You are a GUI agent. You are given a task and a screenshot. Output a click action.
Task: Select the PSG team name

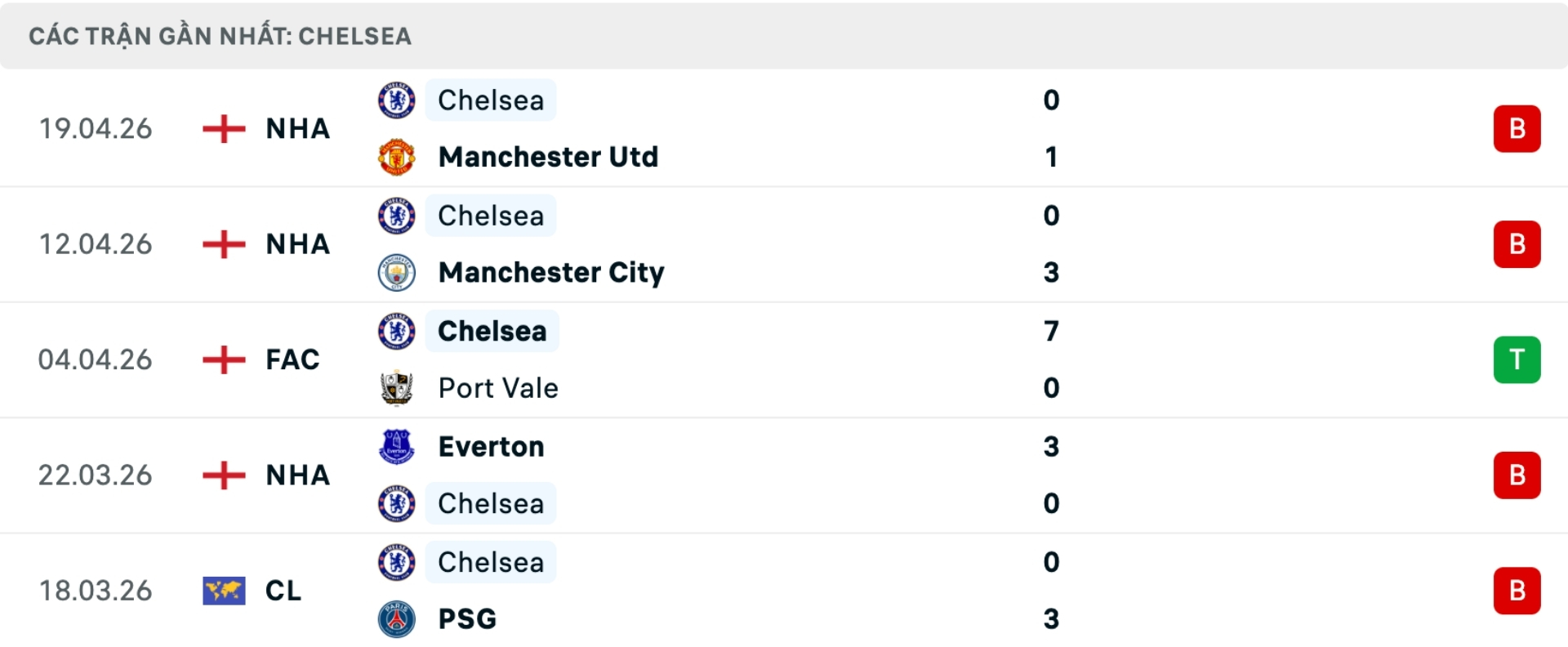tap(467, 619)
